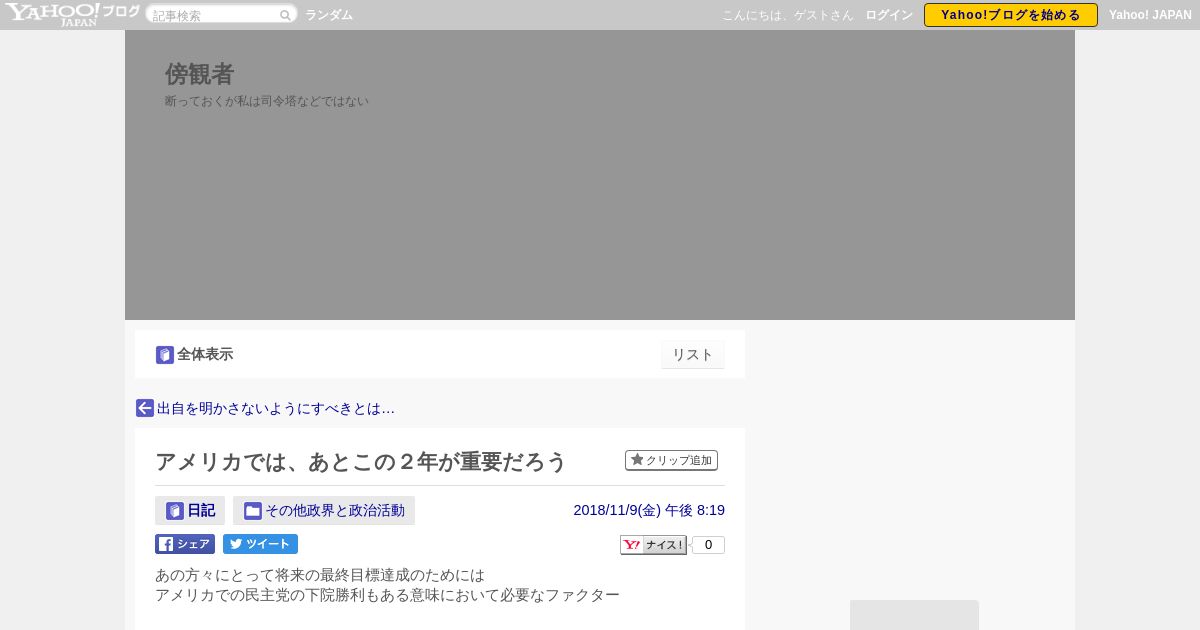
Task: Click the blog title 傍観者
Action: [200, 74]
